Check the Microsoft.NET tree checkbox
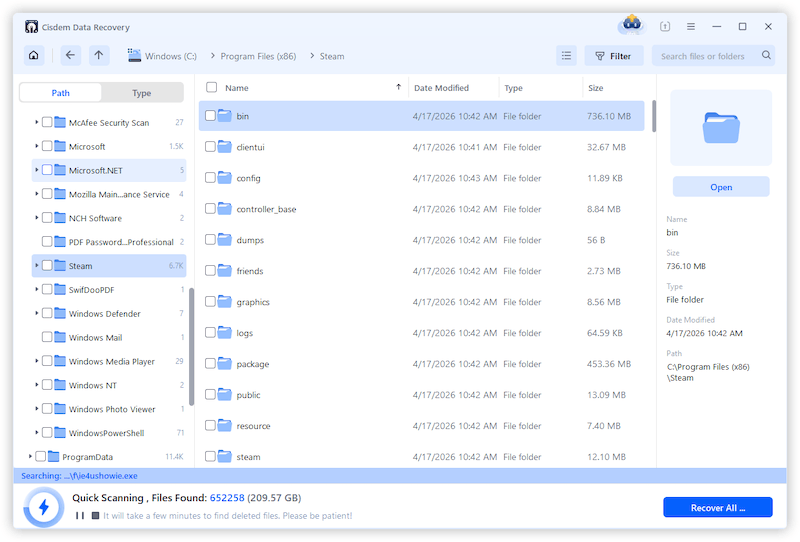This screenshot has width=800, height=542. pyautogui.click(x=47, y=170)
